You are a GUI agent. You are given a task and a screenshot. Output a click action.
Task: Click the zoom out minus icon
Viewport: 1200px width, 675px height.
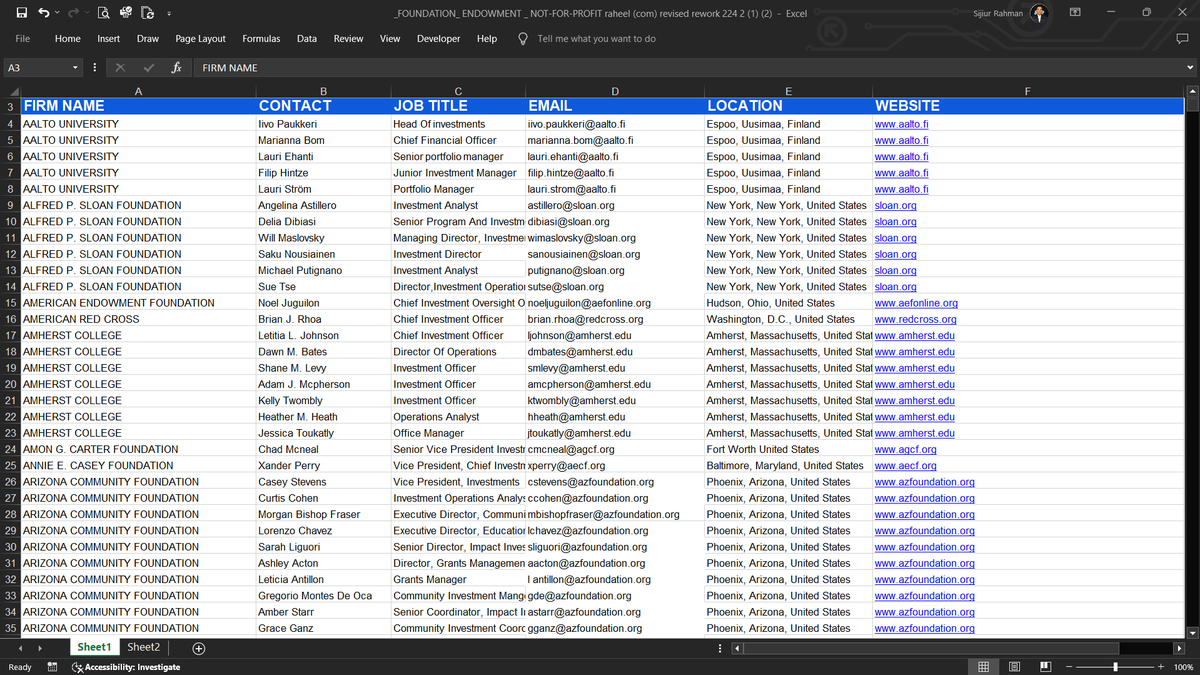[x=1069, y=667]
